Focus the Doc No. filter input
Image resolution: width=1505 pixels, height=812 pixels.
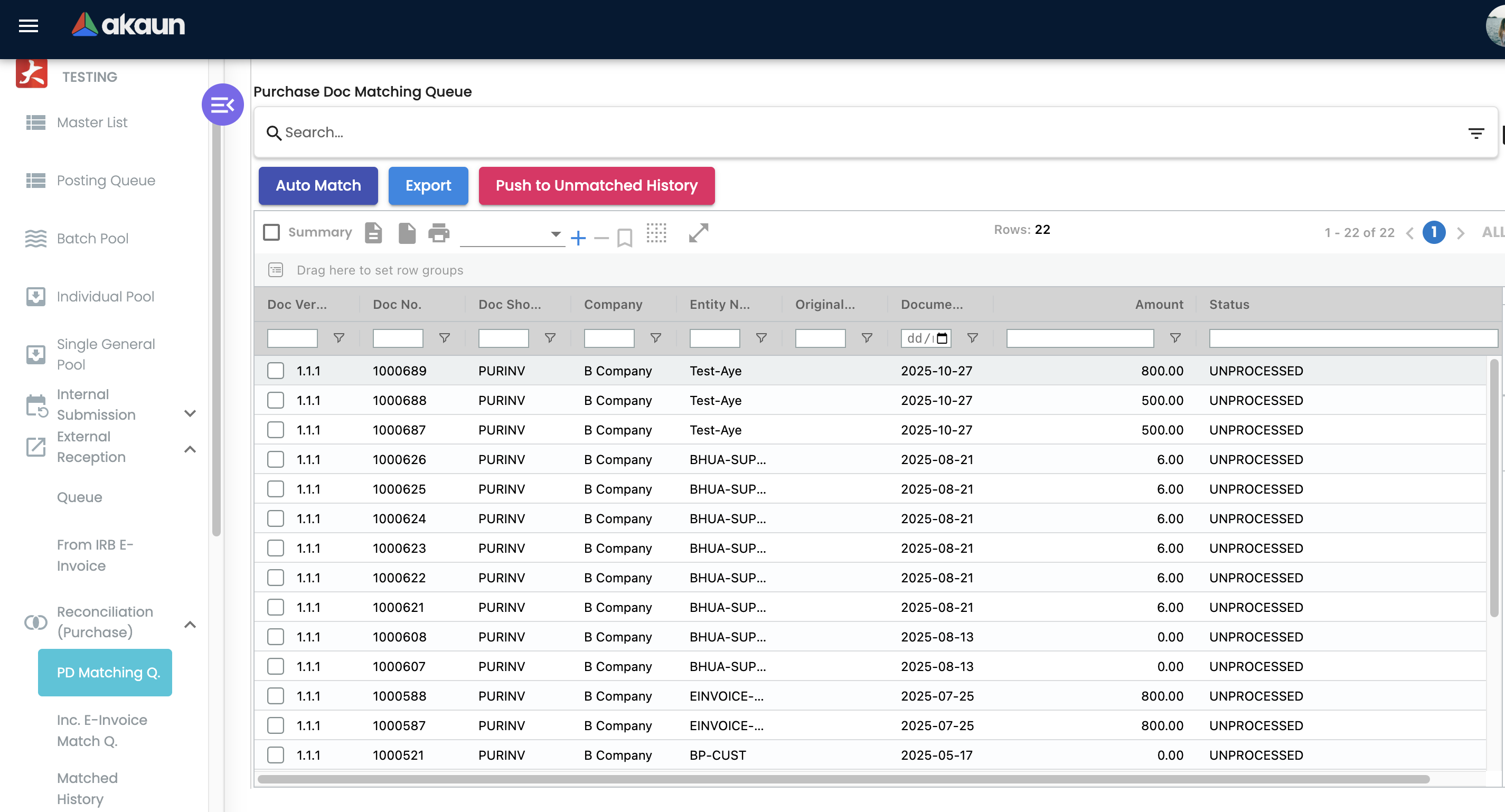coord(398,338)
